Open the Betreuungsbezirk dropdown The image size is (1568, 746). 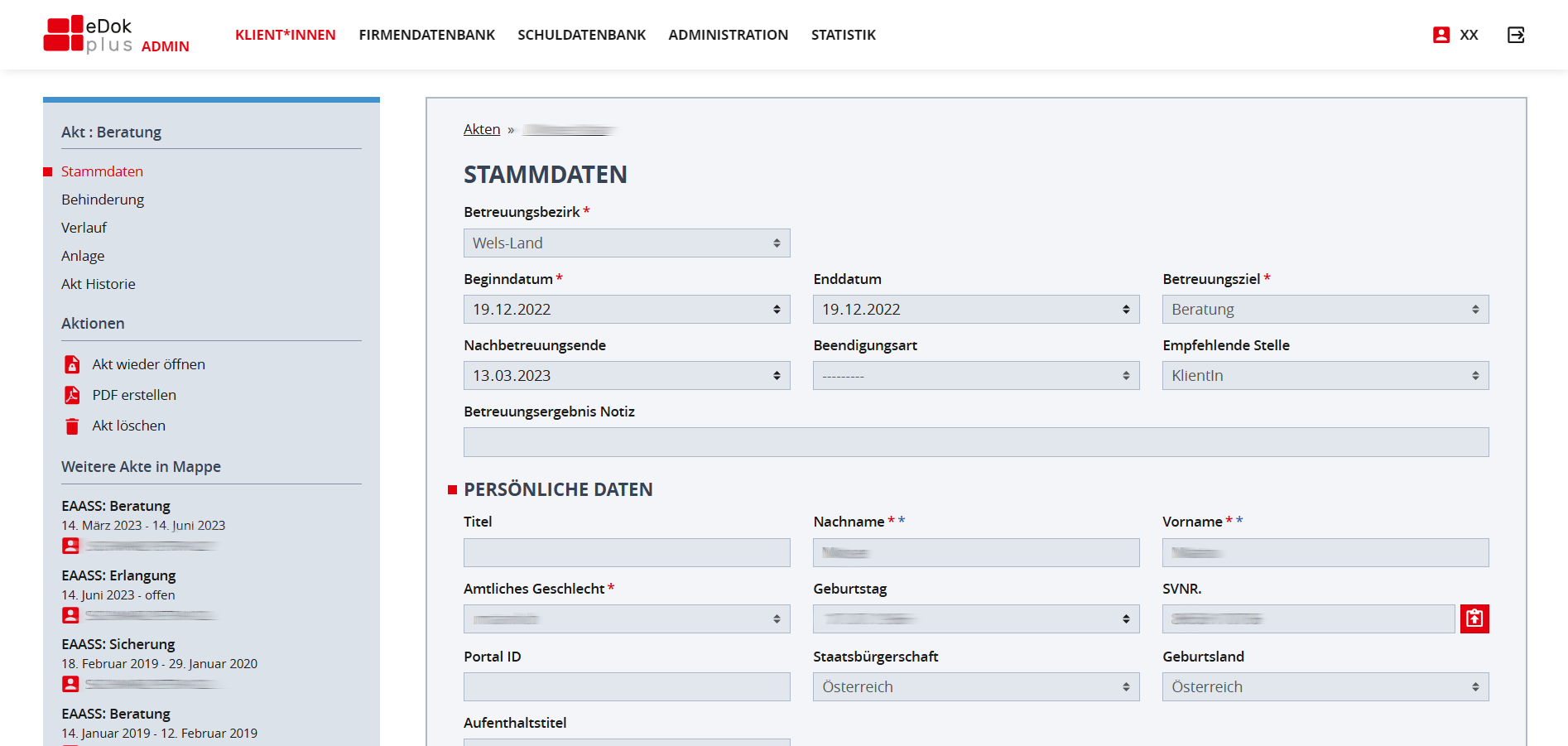click(626, 243)
